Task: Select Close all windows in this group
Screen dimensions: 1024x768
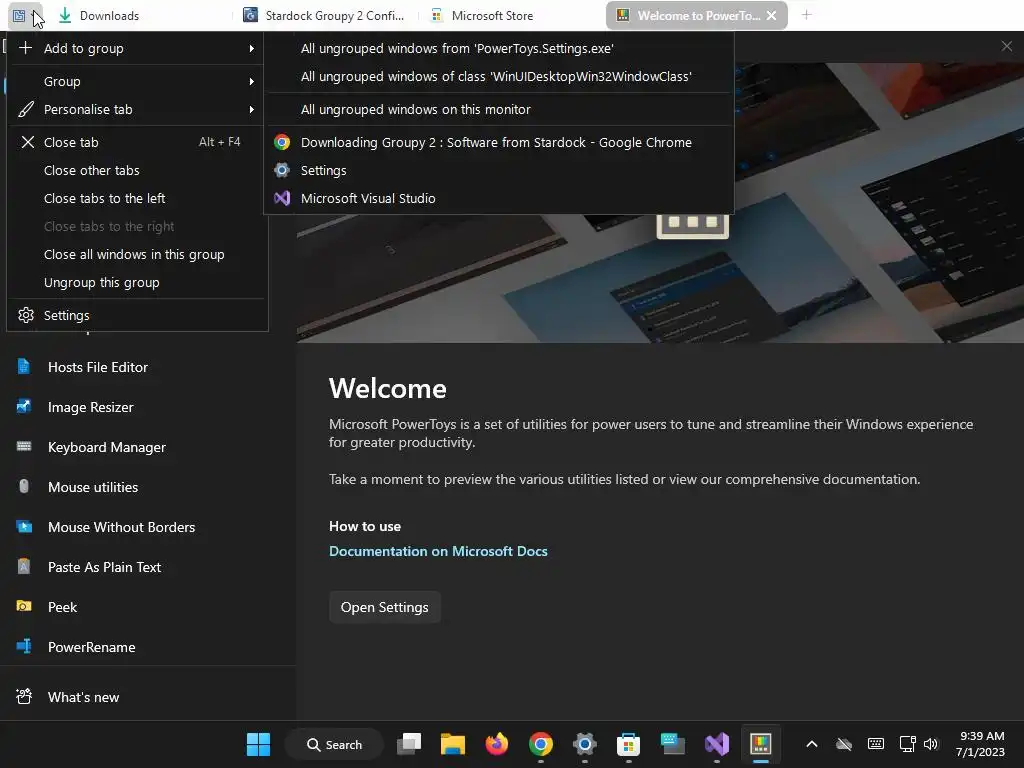Action: tap(137, 255)
